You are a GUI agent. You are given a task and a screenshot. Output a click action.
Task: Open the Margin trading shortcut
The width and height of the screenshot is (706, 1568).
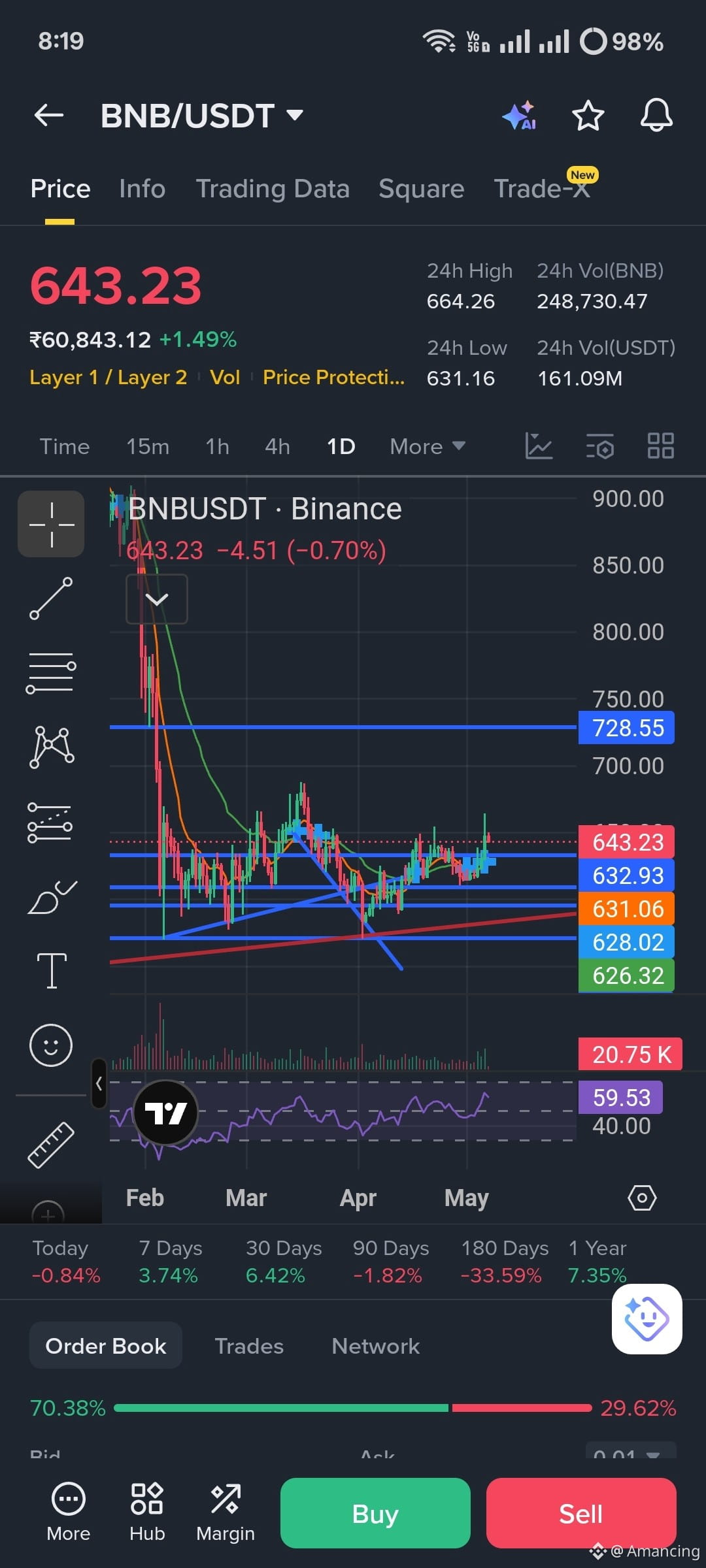(226, 1512)
